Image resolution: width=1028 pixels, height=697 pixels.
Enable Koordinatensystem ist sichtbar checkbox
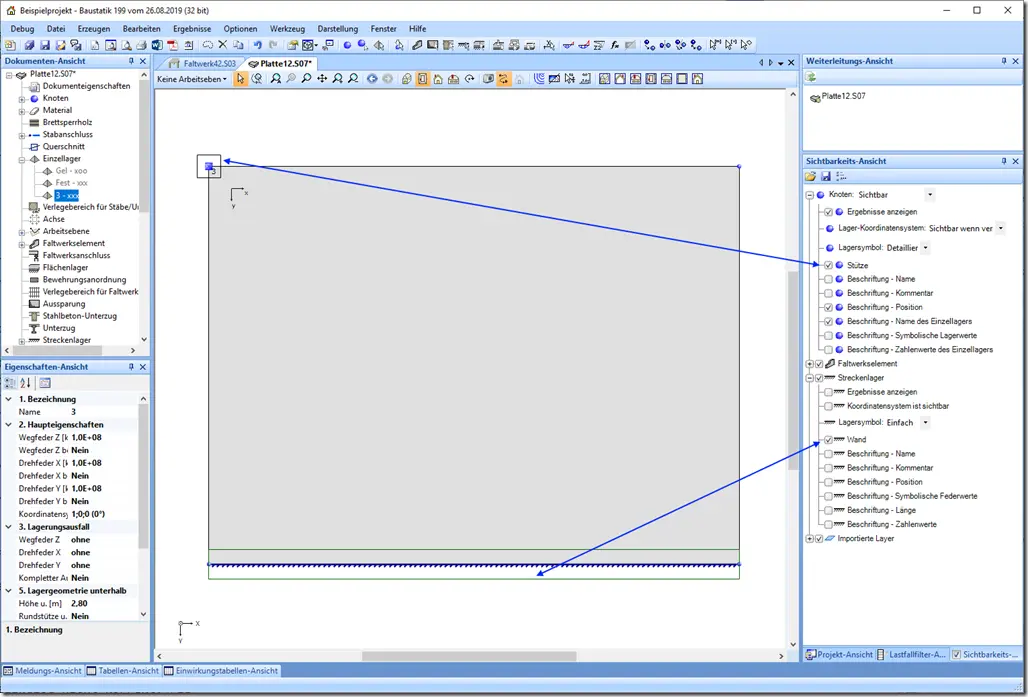(828, 407)
